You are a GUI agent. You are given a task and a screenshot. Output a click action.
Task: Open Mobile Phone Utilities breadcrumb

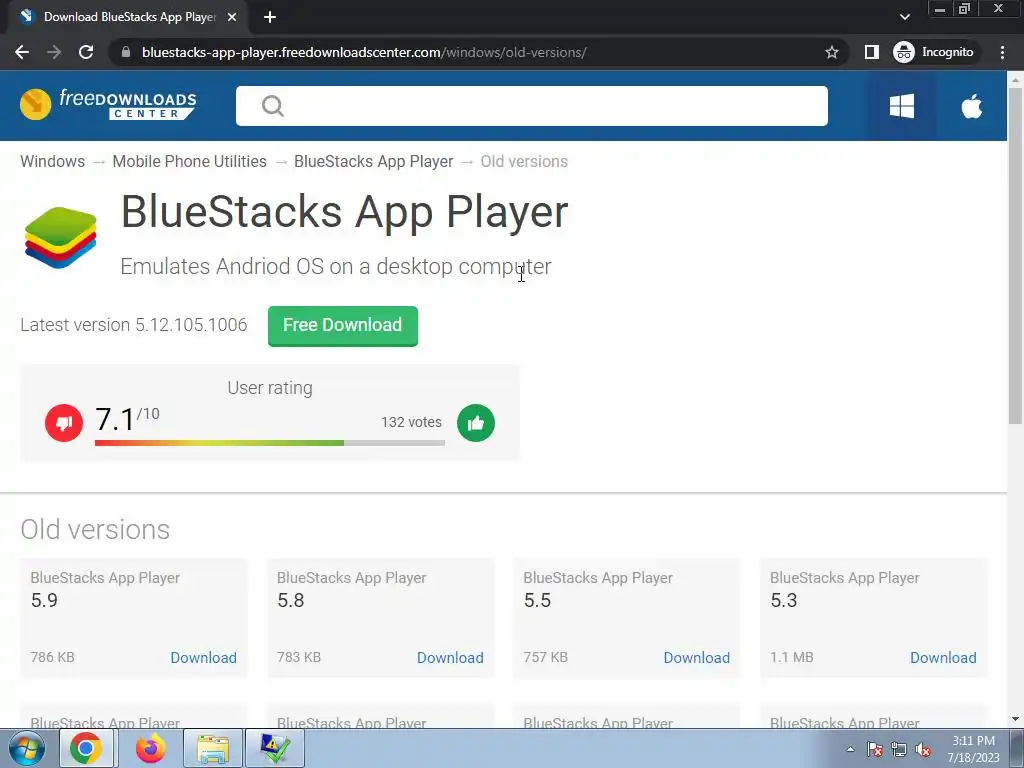pyautogui.click(x=189, y=161)
